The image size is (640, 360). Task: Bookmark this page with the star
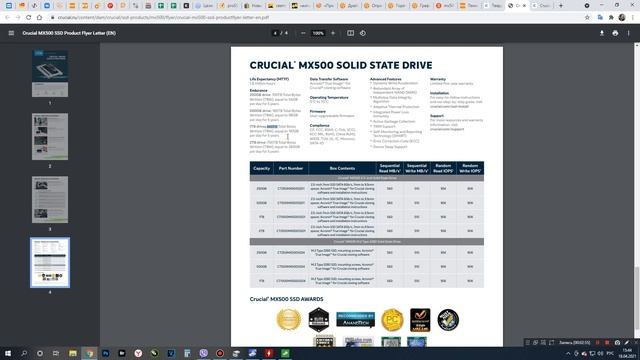[x=587, y=18]
